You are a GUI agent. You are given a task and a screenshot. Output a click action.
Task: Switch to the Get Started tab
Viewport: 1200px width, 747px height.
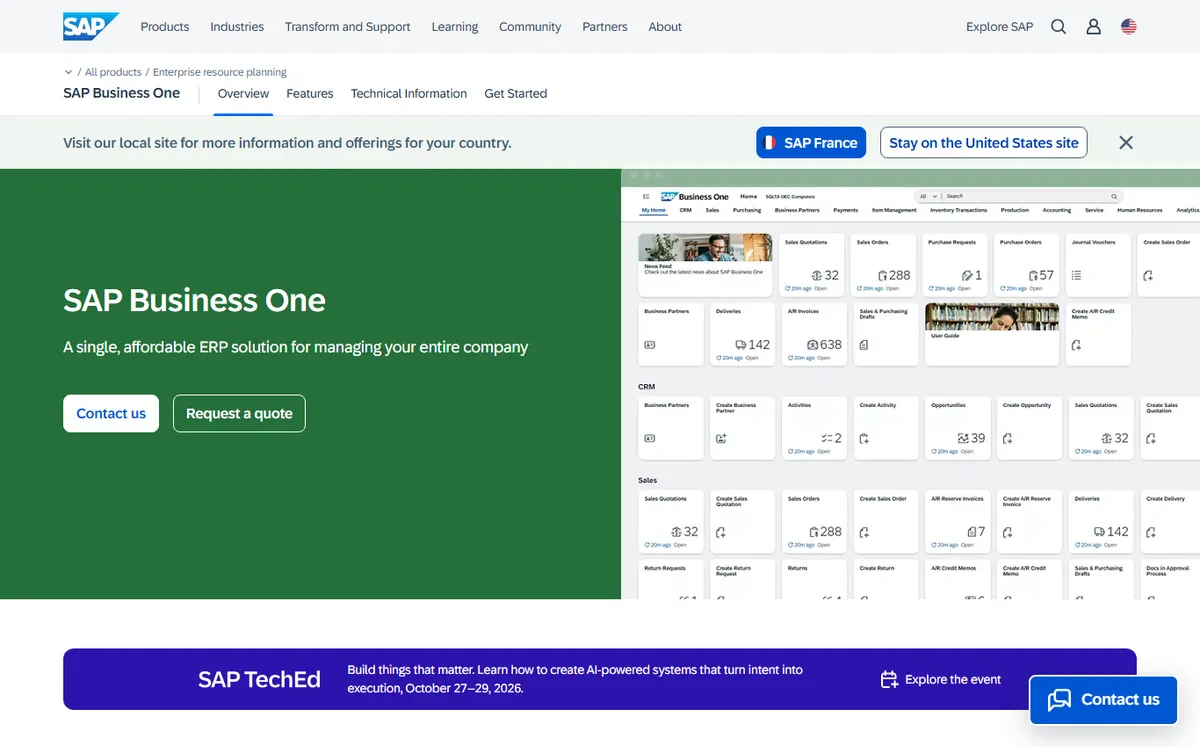(x=516, y=94)
